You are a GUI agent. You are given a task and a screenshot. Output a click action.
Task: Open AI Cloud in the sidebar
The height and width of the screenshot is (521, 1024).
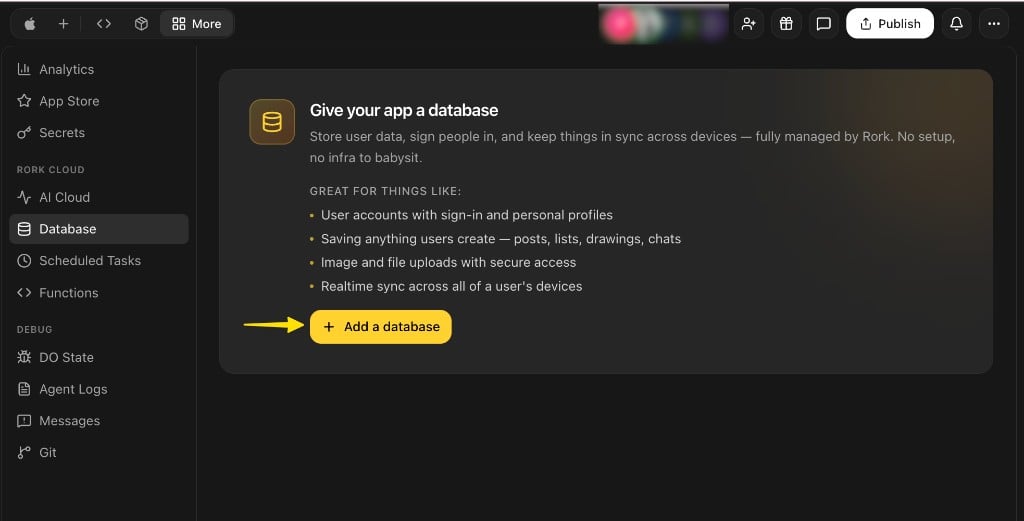point(99,197)
